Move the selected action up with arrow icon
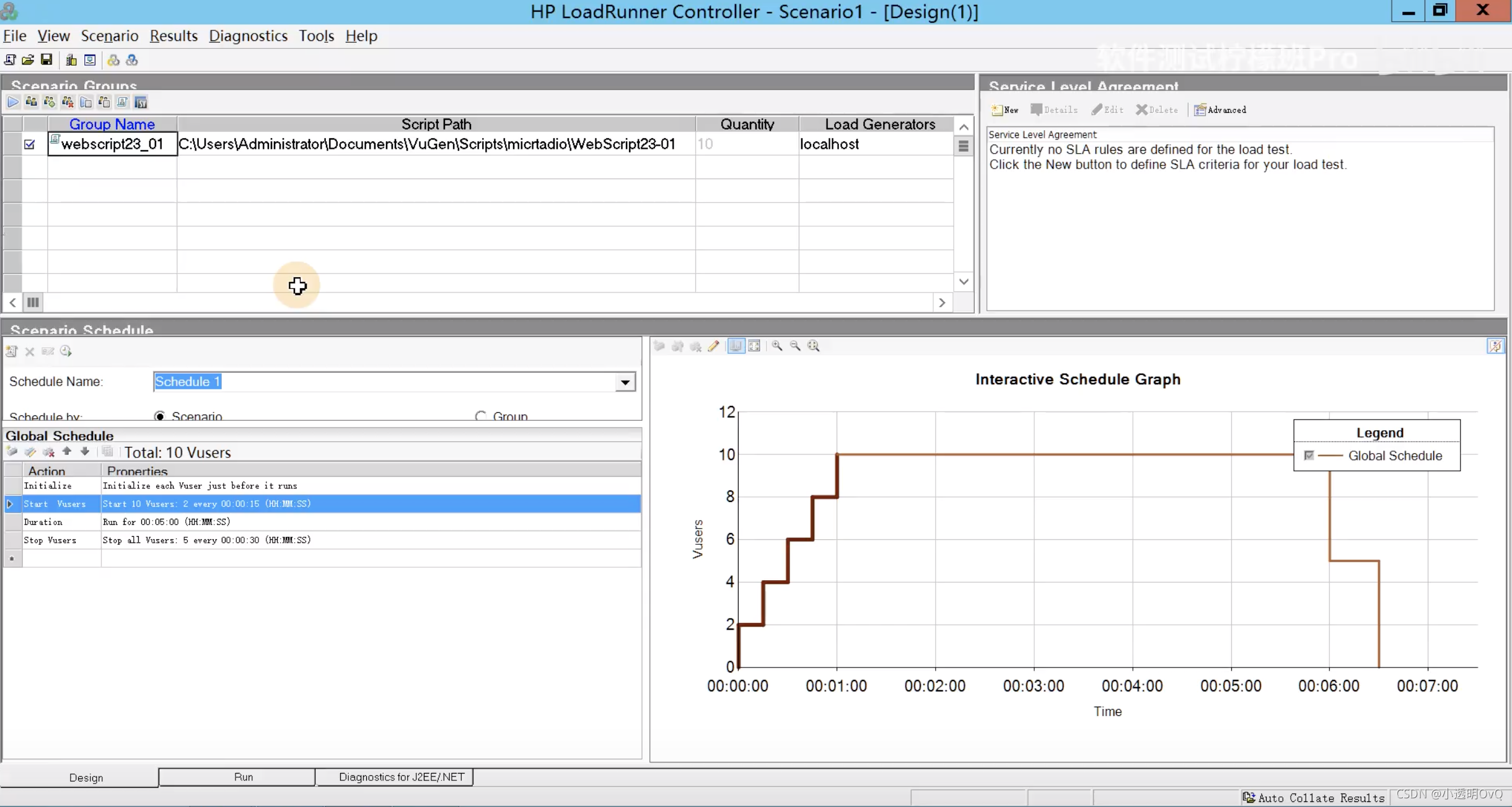 (66, 452)
